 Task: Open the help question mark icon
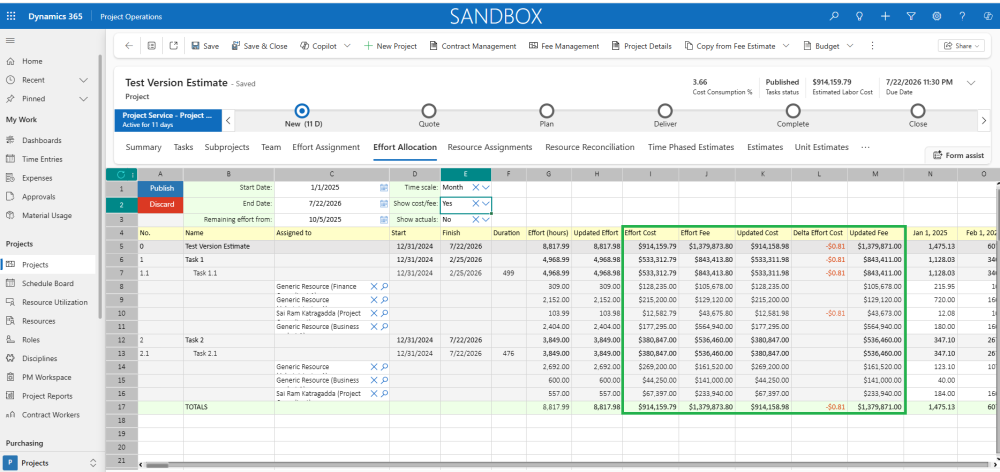962,17
